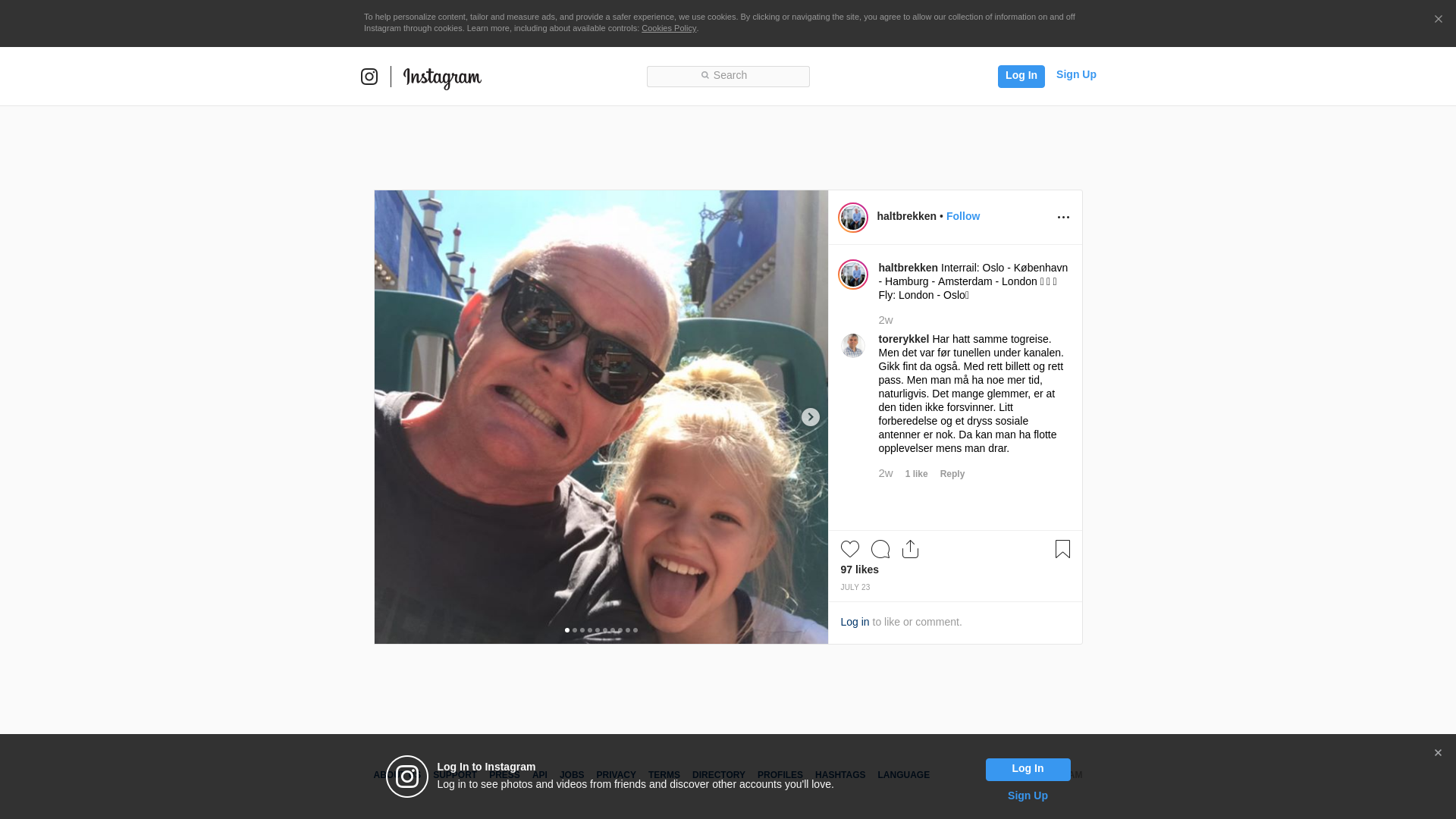Close the bottom login prompt
The image size is (1456, 819).
coord(1438,753)
